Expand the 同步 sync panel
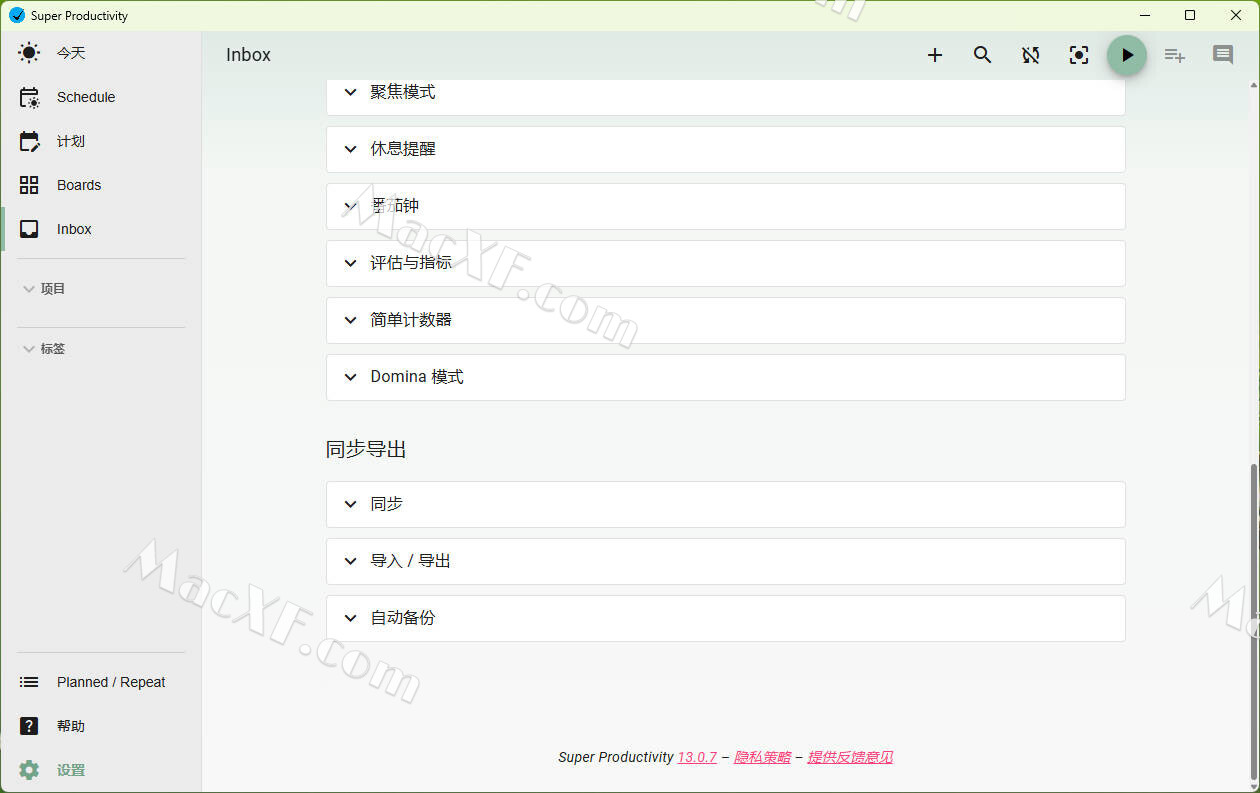 (726, 504)
